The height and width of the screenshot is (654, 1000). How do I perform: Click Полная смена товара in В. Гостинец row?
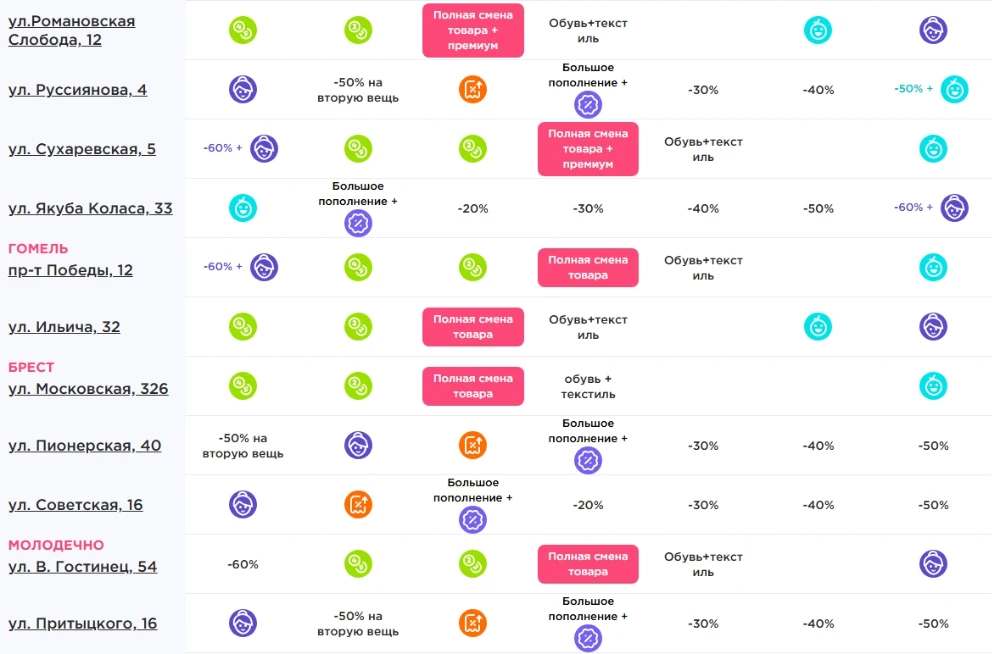[x=588, y=564]
